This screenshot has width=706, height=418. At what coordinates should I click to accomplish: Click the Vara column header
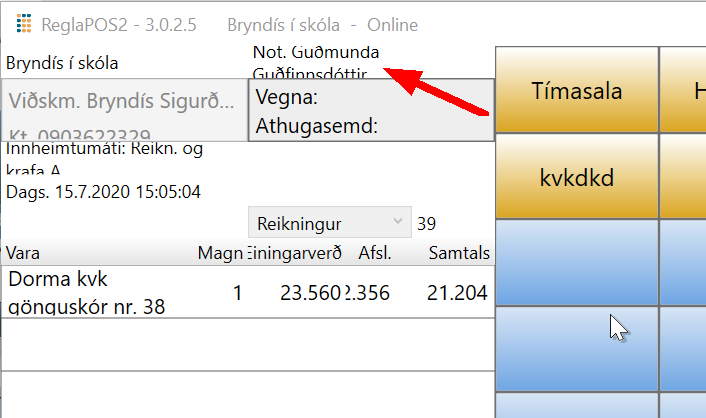coord(24,254)
